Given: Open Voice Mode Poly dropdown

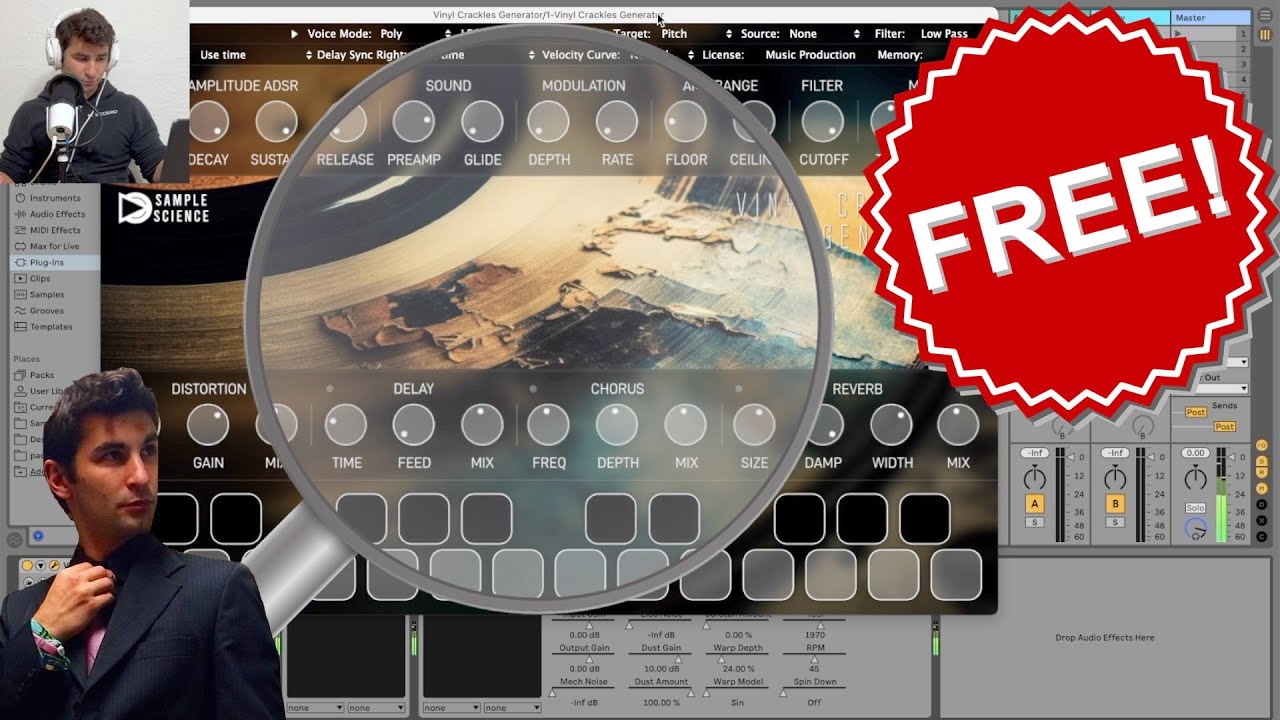Looking at the screenshot, I should coord(415,34).
